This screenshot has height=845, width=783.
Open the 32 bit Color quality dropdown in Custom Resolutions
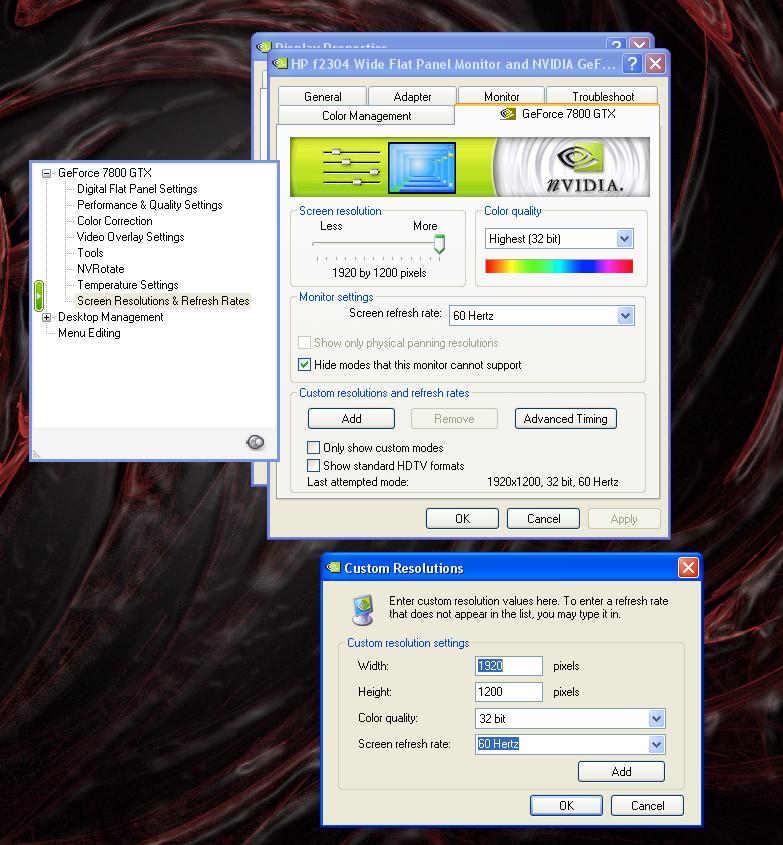tap(656, 718)
